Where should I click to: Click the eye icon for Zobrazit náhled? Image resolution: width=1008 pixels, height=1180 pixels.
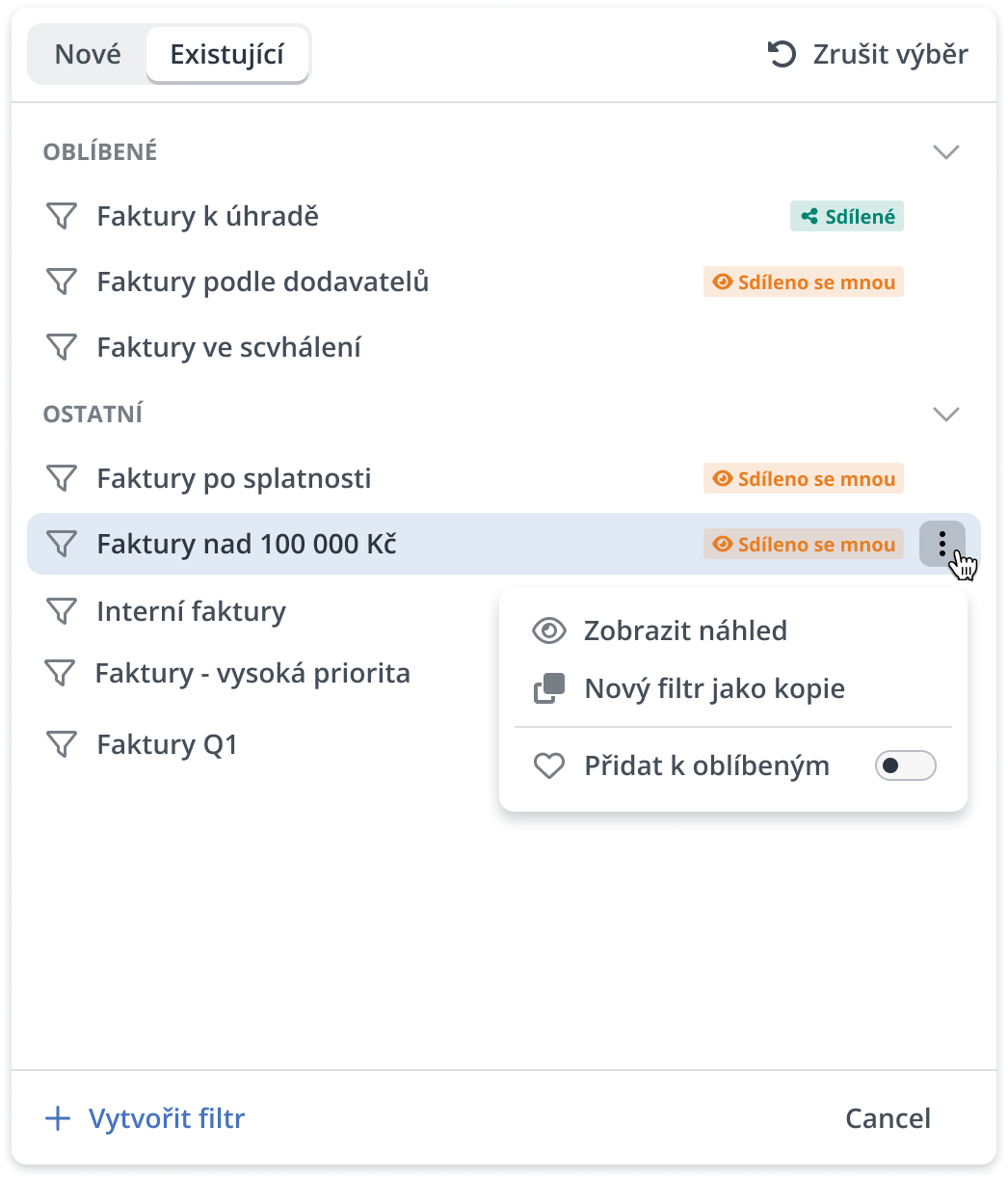(x=549, y=631)
